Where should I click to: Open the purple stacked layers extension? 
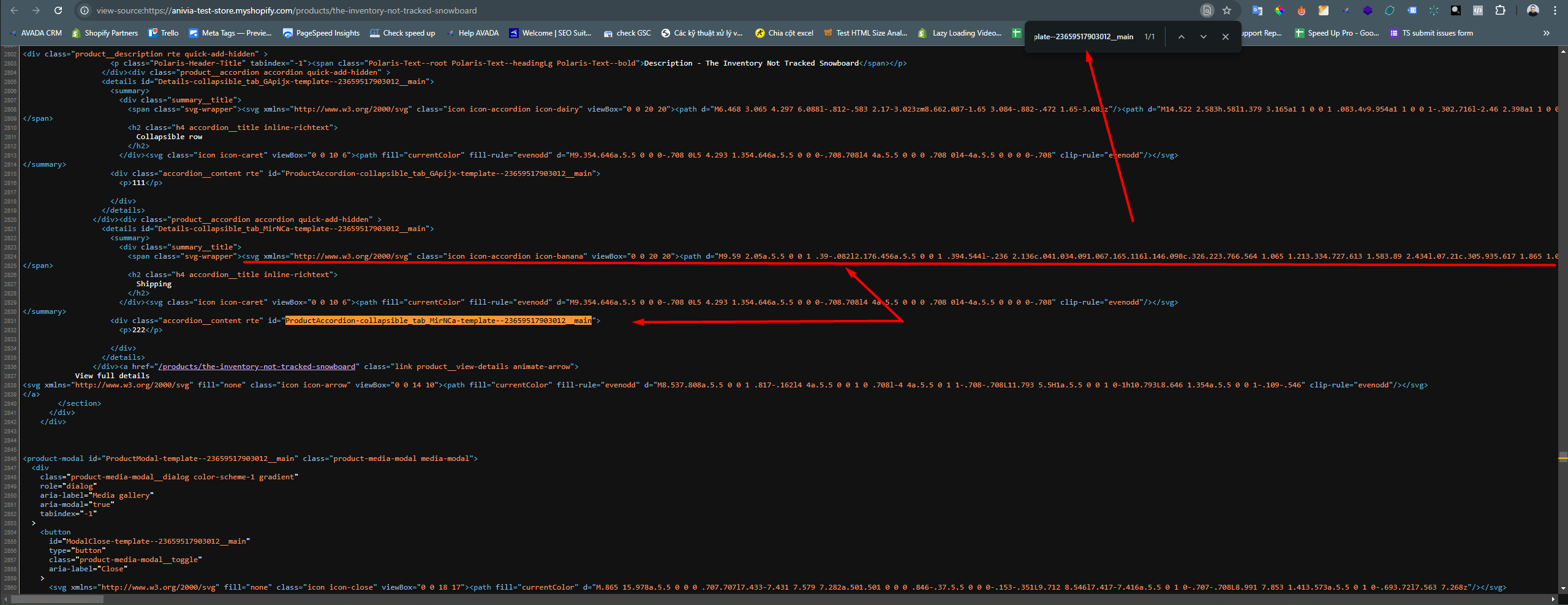(x=1368, y=10)
